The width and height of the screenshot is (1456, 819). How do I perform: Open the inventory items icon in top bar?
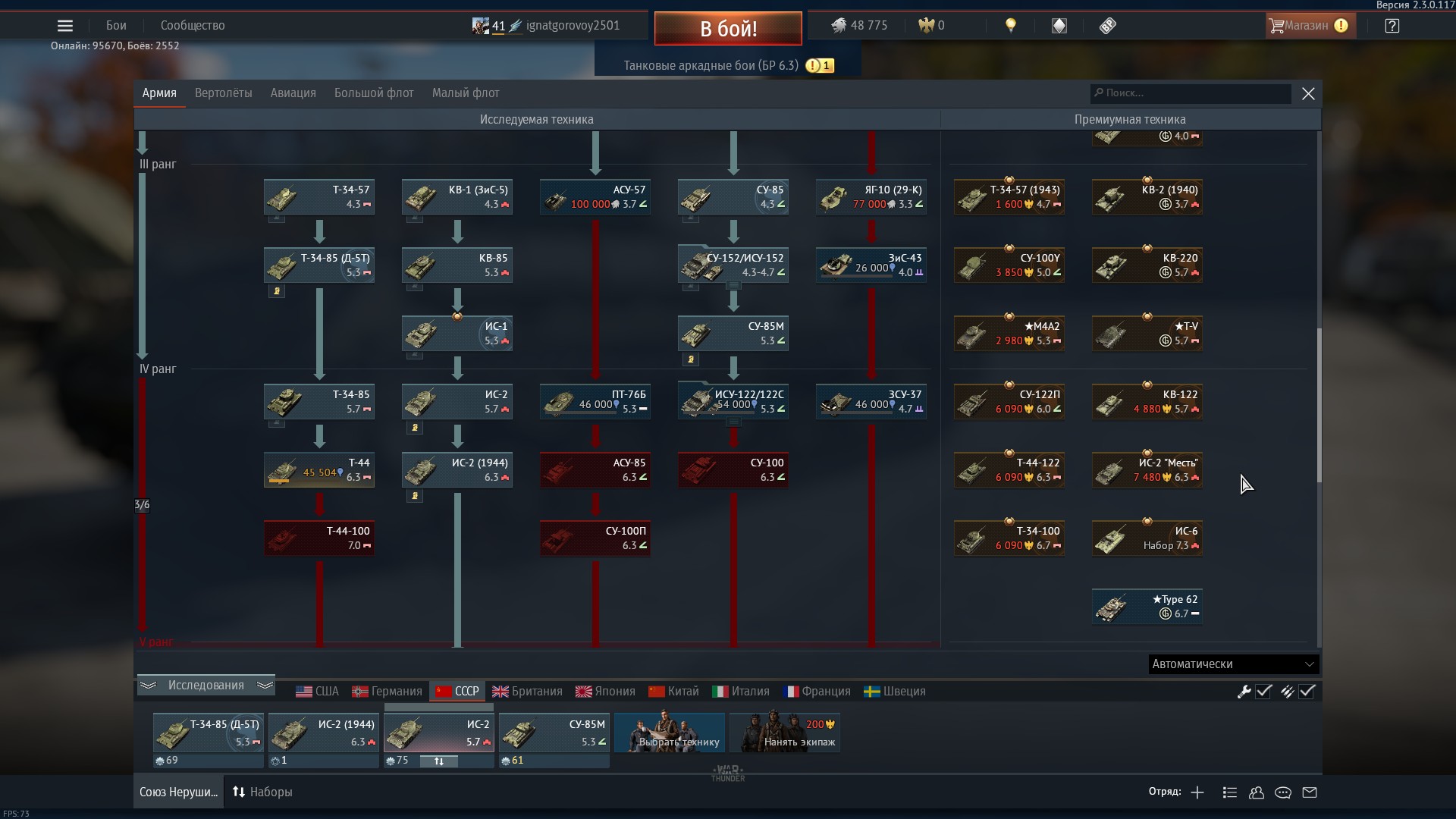1108,26
